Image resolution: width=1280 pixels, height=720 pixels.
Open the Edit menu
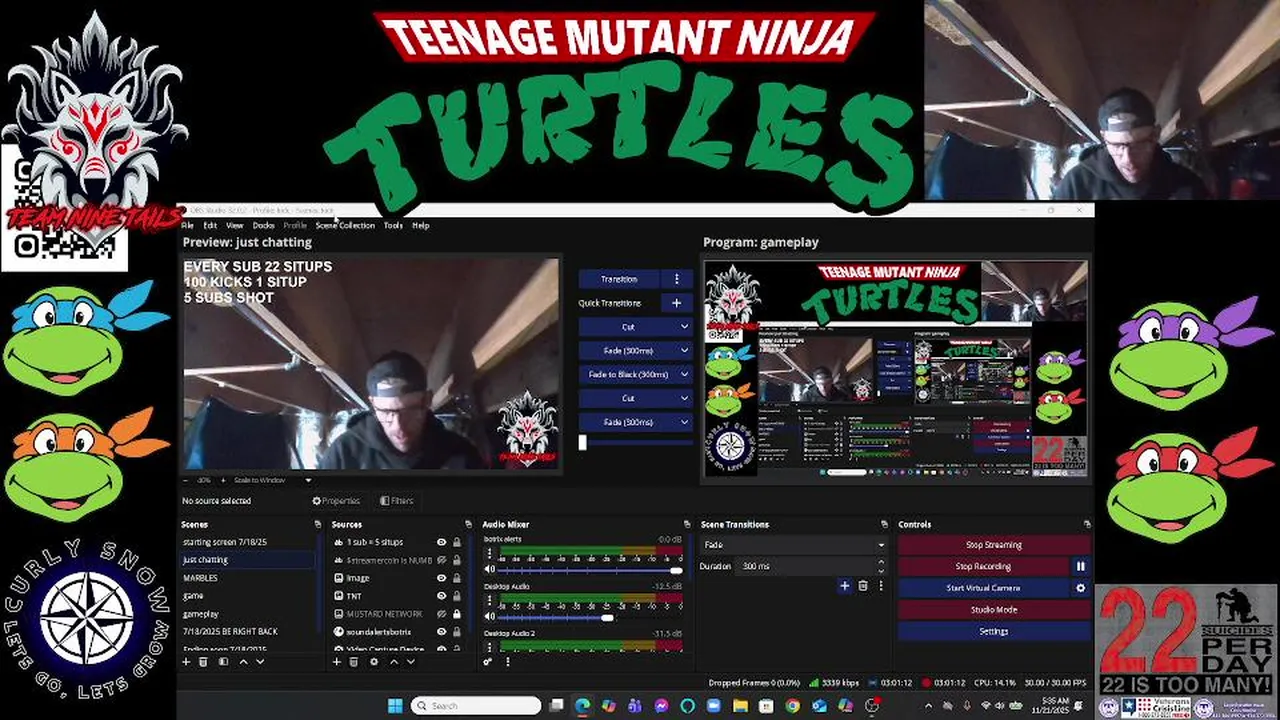point(210,226)
